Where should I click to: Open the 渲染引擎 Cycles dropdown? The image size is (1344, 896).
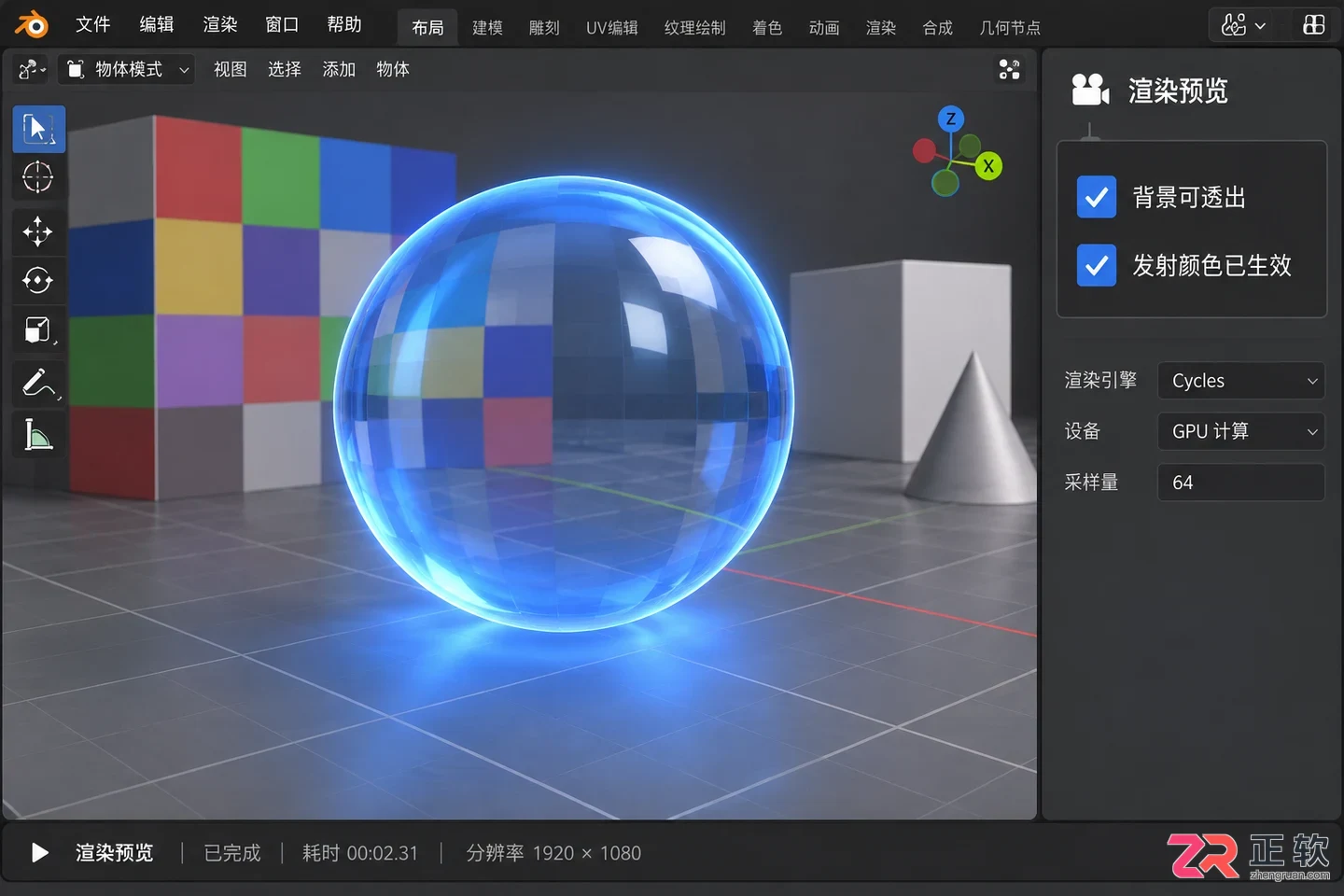click(1241, 381)
